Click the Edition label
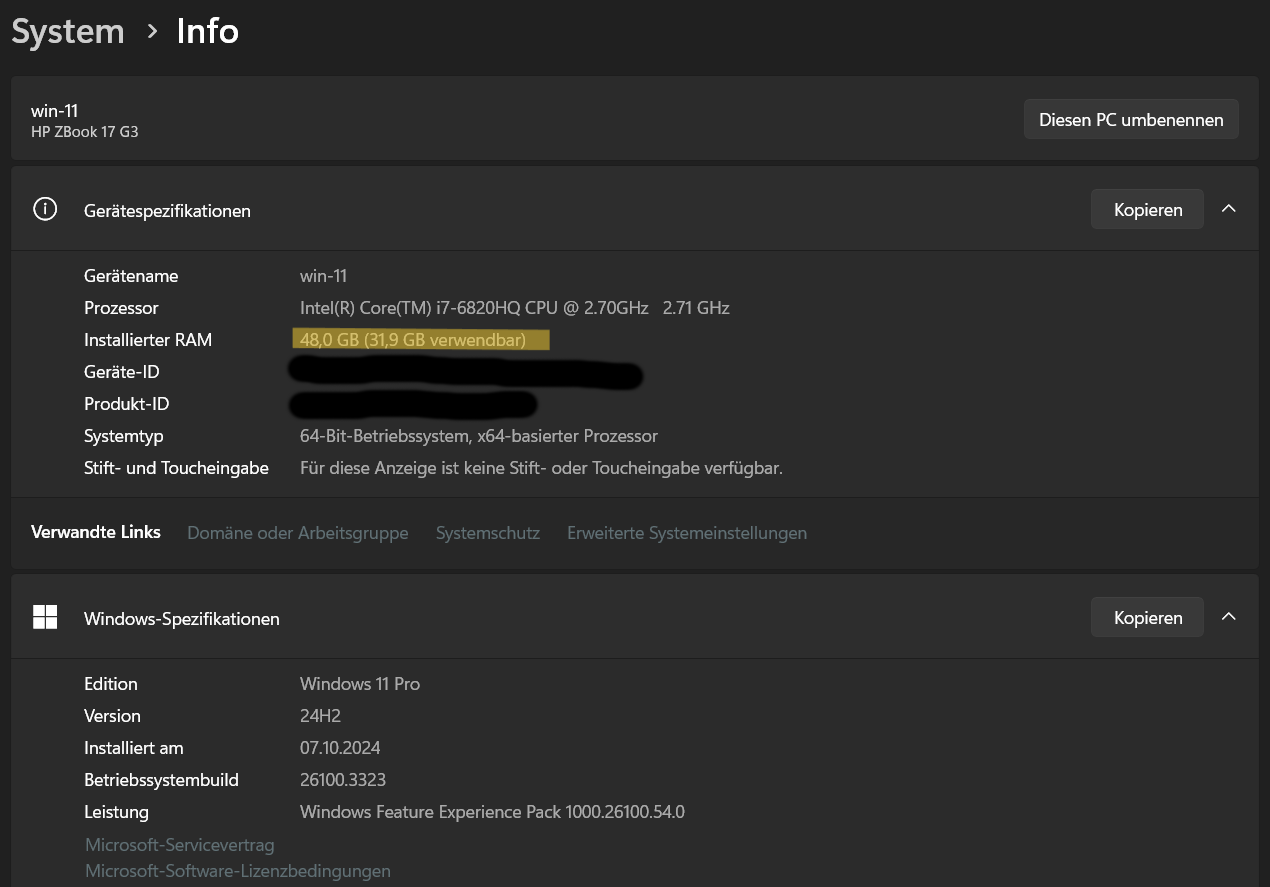This screenshot has height=887, width=1270. click(111, 683)
